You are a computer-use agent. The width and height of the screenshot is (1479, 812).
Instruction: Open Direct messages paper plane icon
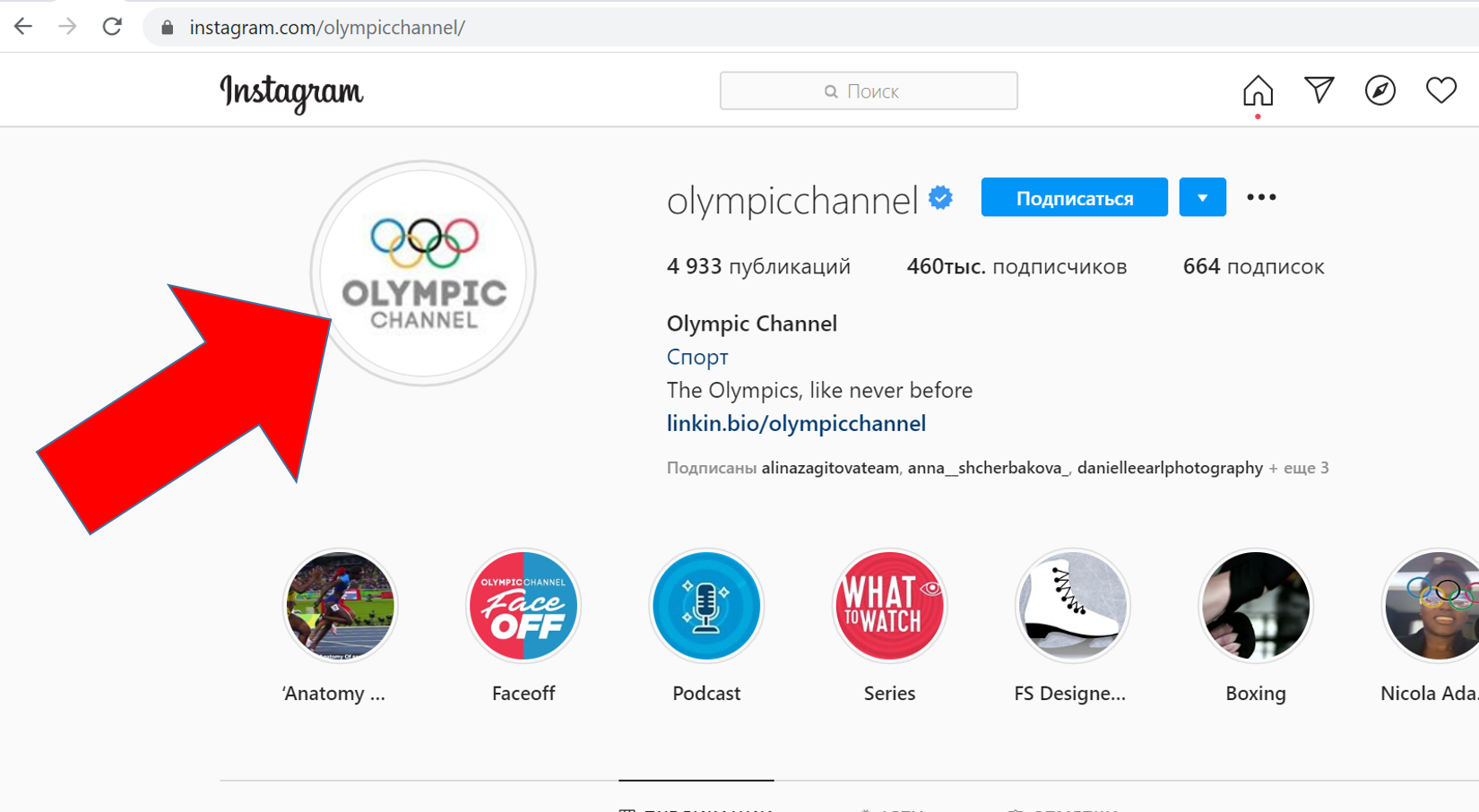(1319, 90)
